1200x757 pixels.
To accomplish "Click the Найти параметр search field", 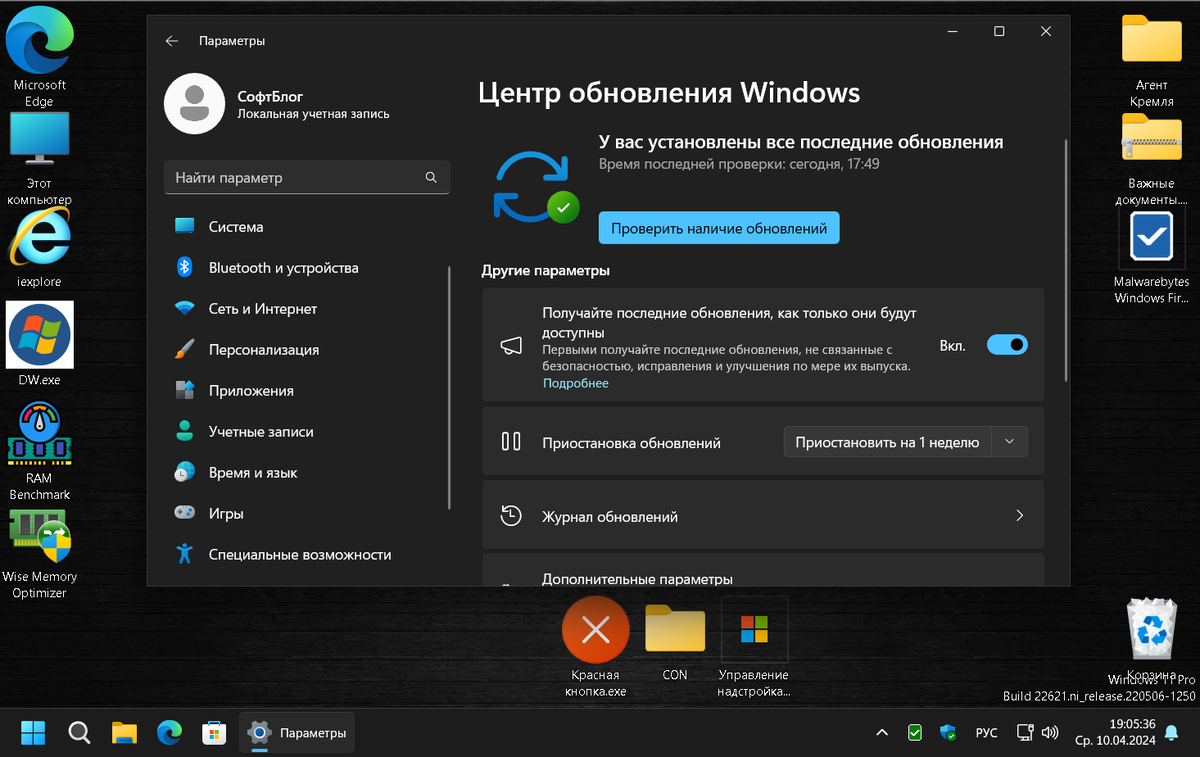I will tap(306, 178).
